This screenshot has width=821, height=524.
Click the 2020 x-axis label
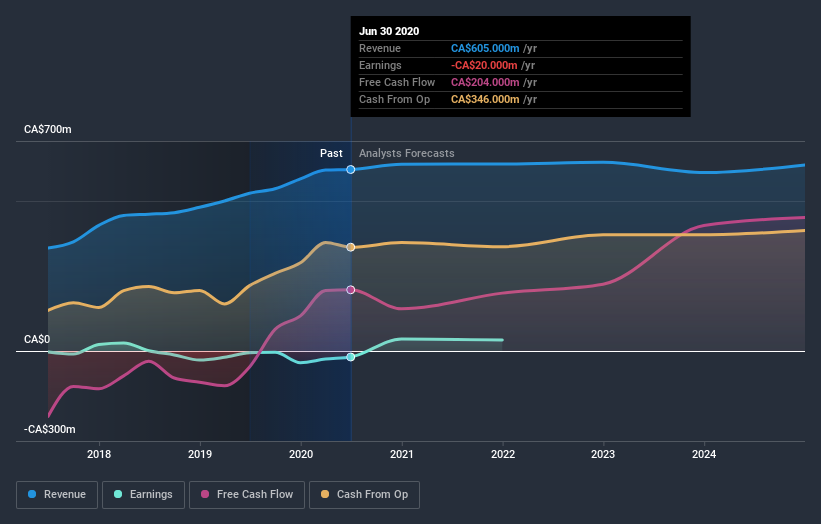[301, 454]
